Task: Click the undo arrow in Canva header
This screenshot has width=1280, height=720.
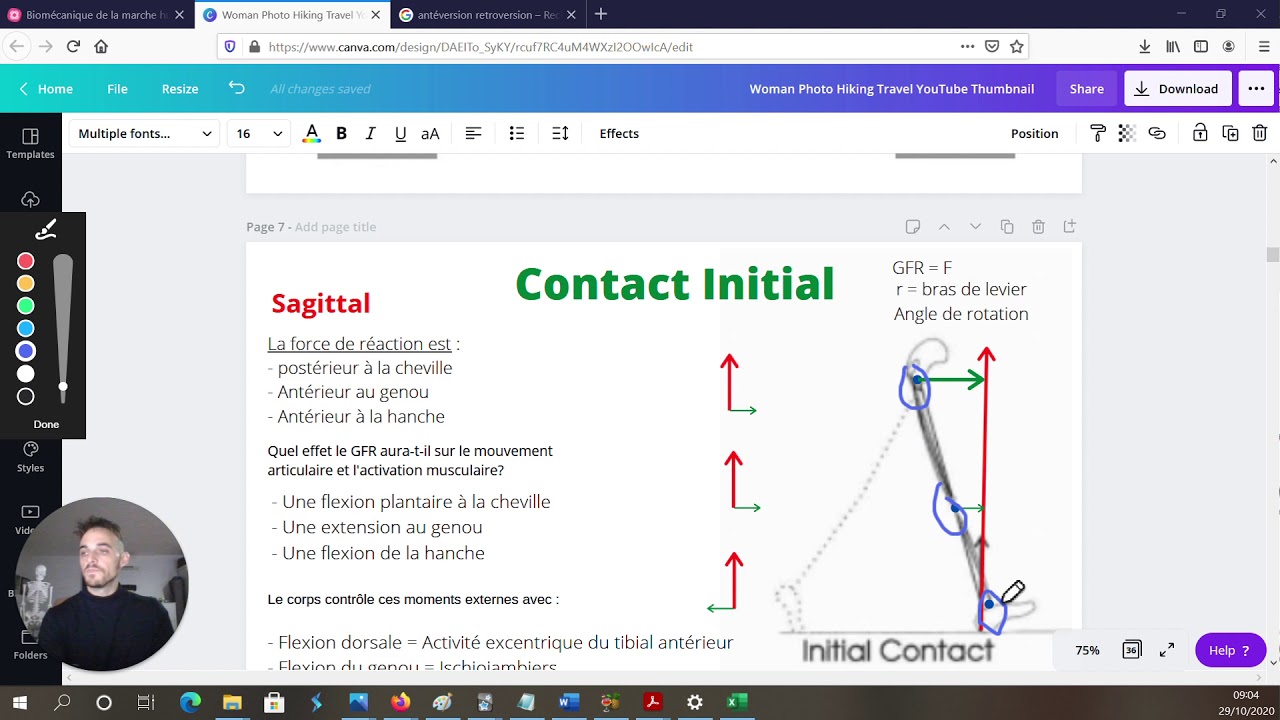Action: [236, 88]
